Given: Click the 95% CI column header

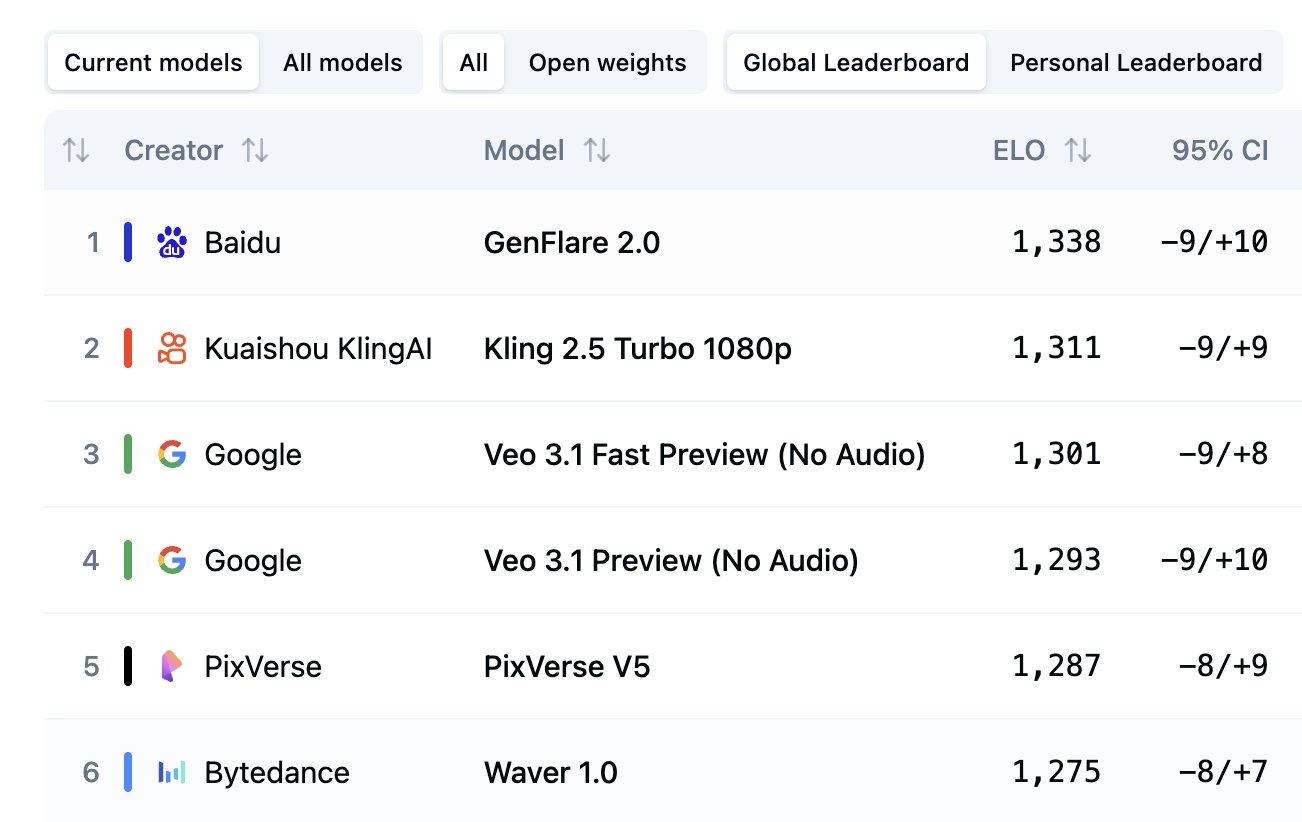Looking at the screenshot, I should click(x=1220, y=151).
